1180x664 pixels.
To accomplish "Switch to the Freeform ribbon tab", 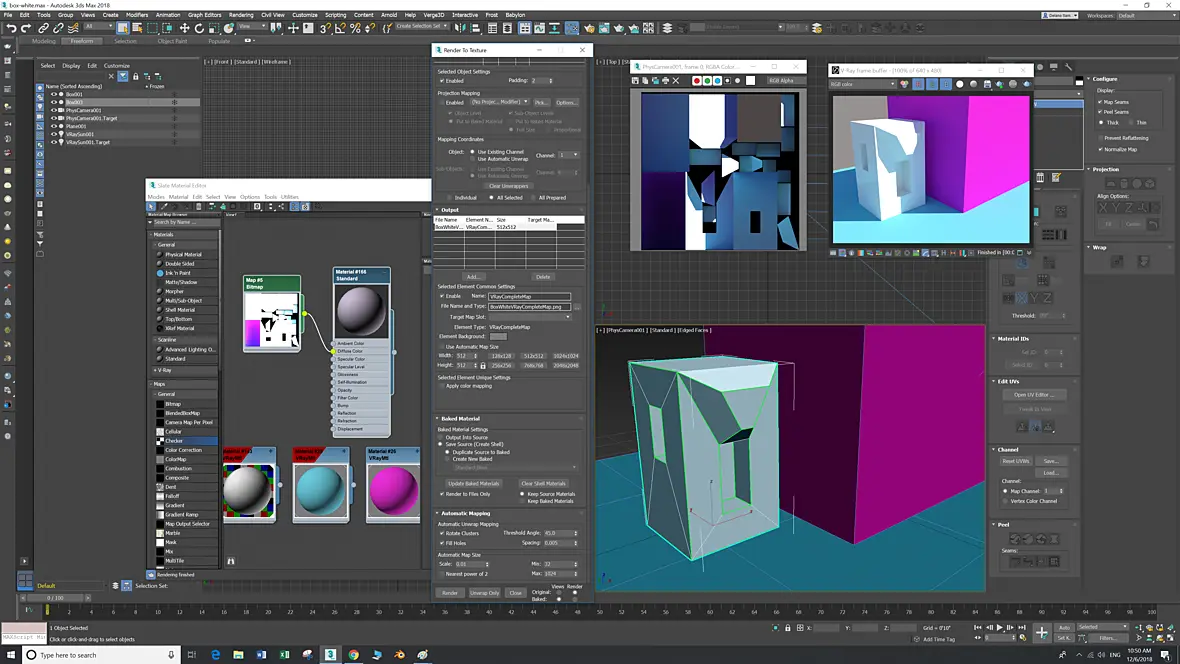I will pyautogui.click(x=82, y=41).
